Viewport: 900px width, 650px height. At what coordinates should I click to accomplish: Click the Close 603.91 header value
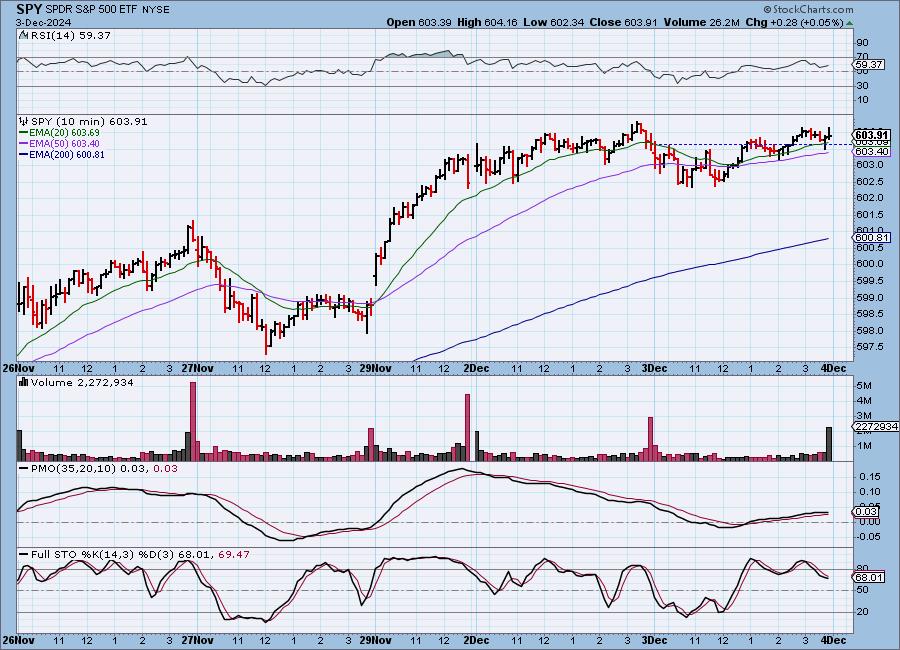[624, 22]
